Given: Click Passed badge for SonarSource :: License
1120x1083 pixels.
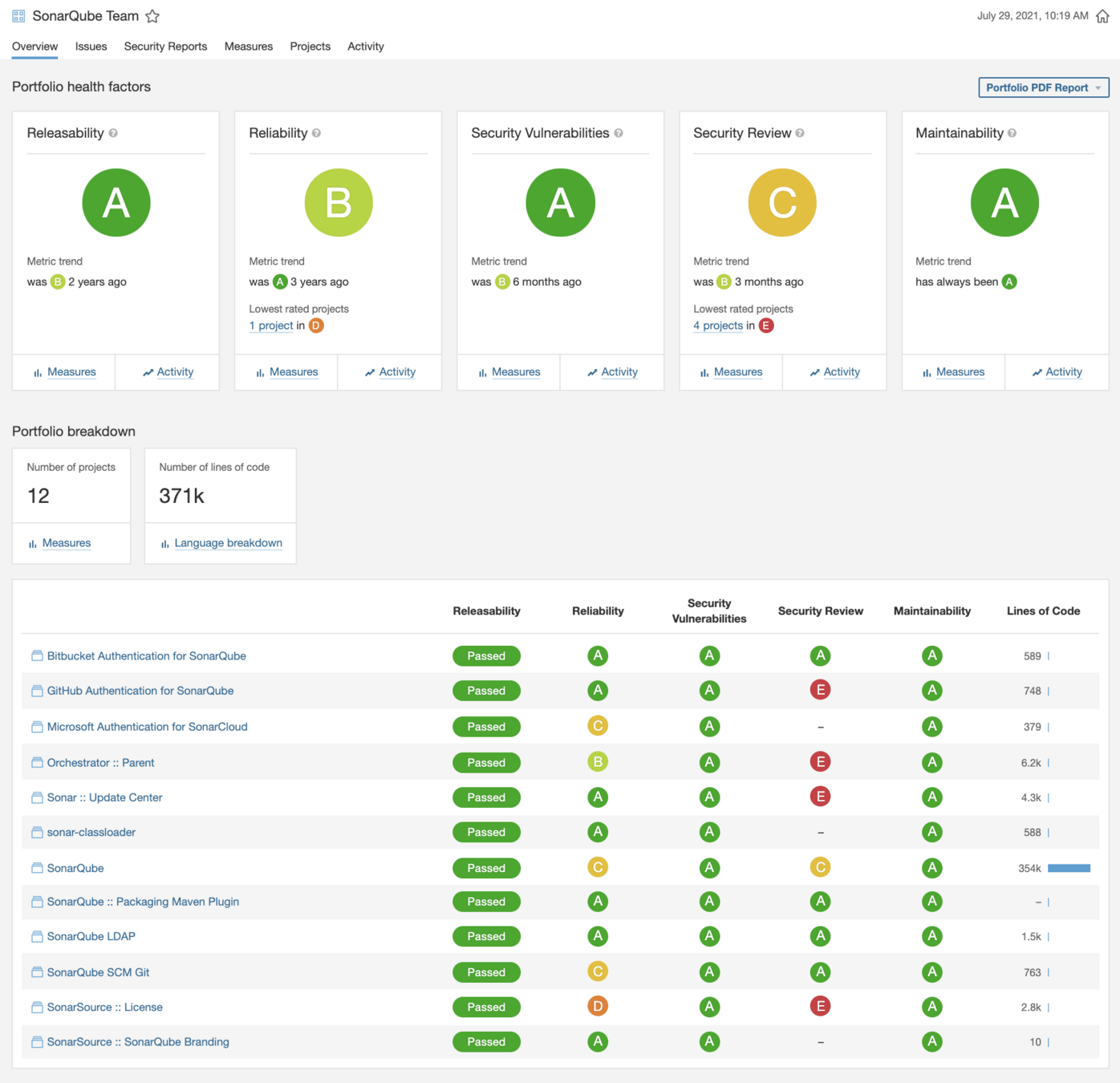Looking at the screenshot, I should [x=486, y=1007].
